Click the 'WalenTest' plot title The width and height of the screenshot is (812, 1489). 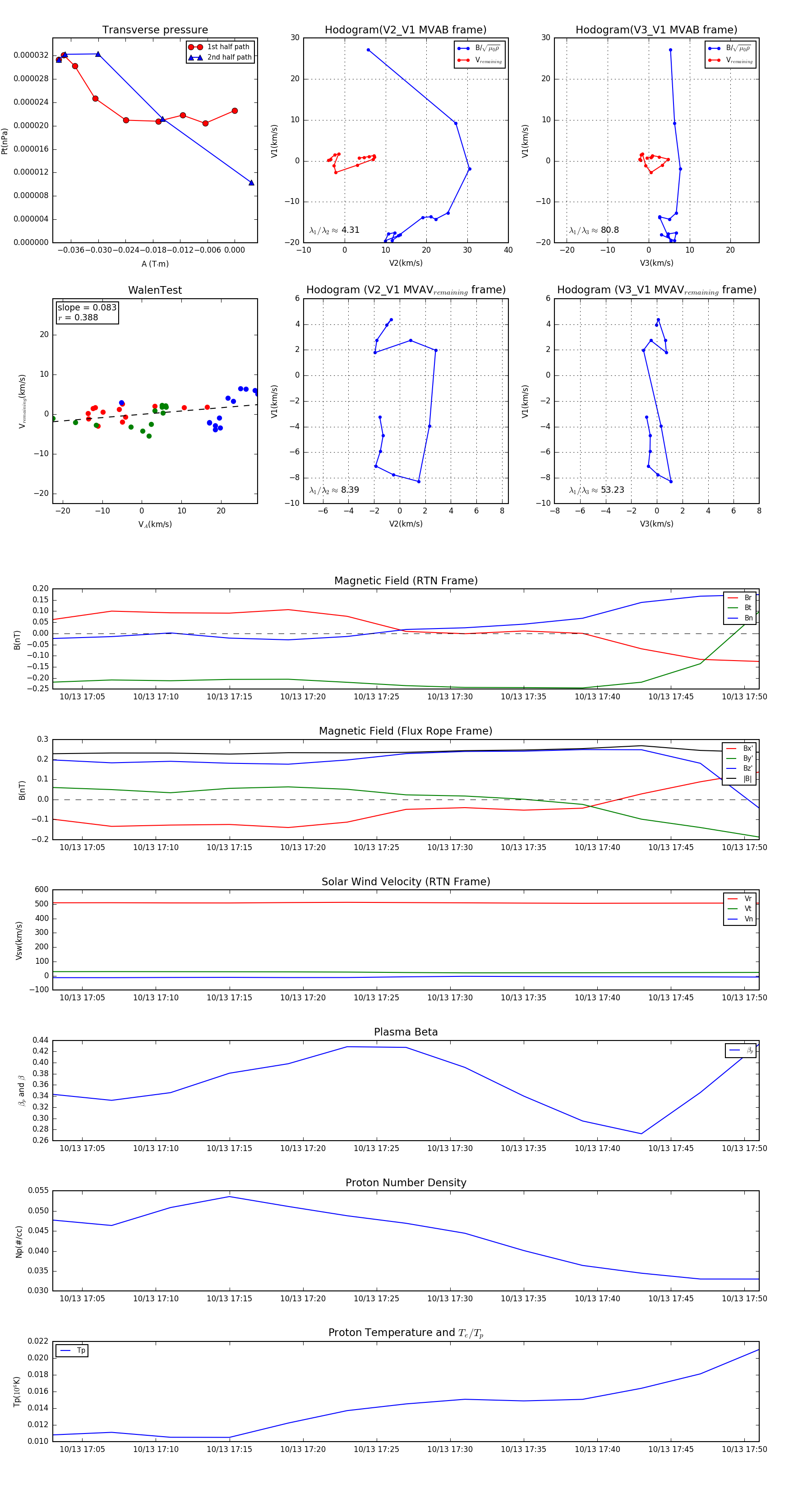[x=155, y=290]
